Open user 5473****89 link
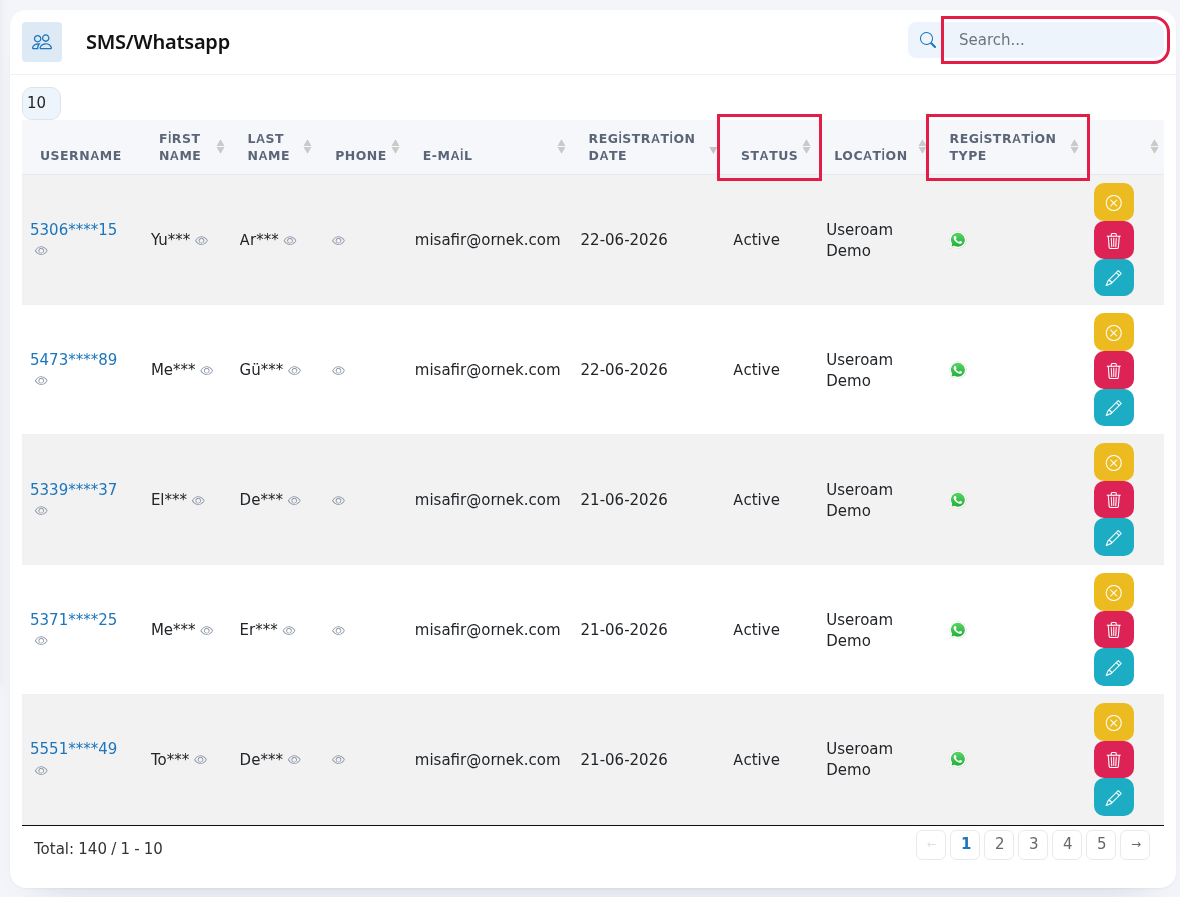Screen dimensions: 1180x897 [x=74, y=360]
